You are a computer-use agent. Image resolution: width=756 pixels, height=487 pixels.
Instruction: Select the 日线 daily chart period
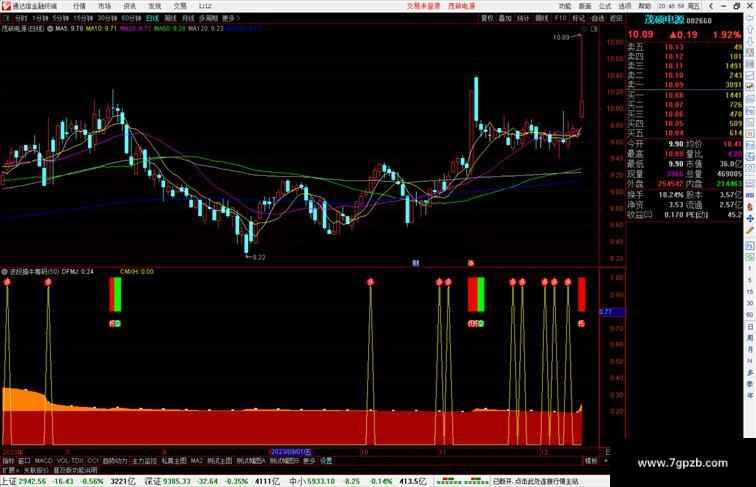tap(152, 18)
